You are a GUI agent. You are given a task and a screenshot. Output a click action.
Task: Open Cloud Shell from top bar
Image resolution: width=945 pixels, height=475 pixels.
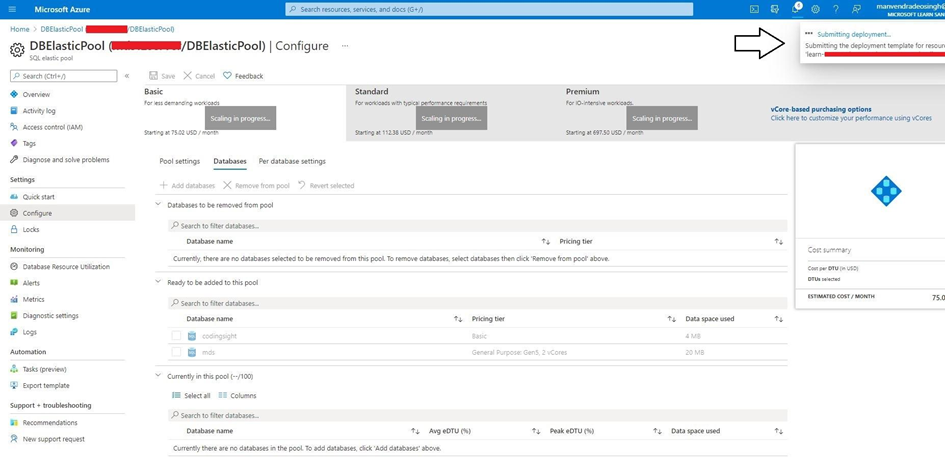point(754,10)
